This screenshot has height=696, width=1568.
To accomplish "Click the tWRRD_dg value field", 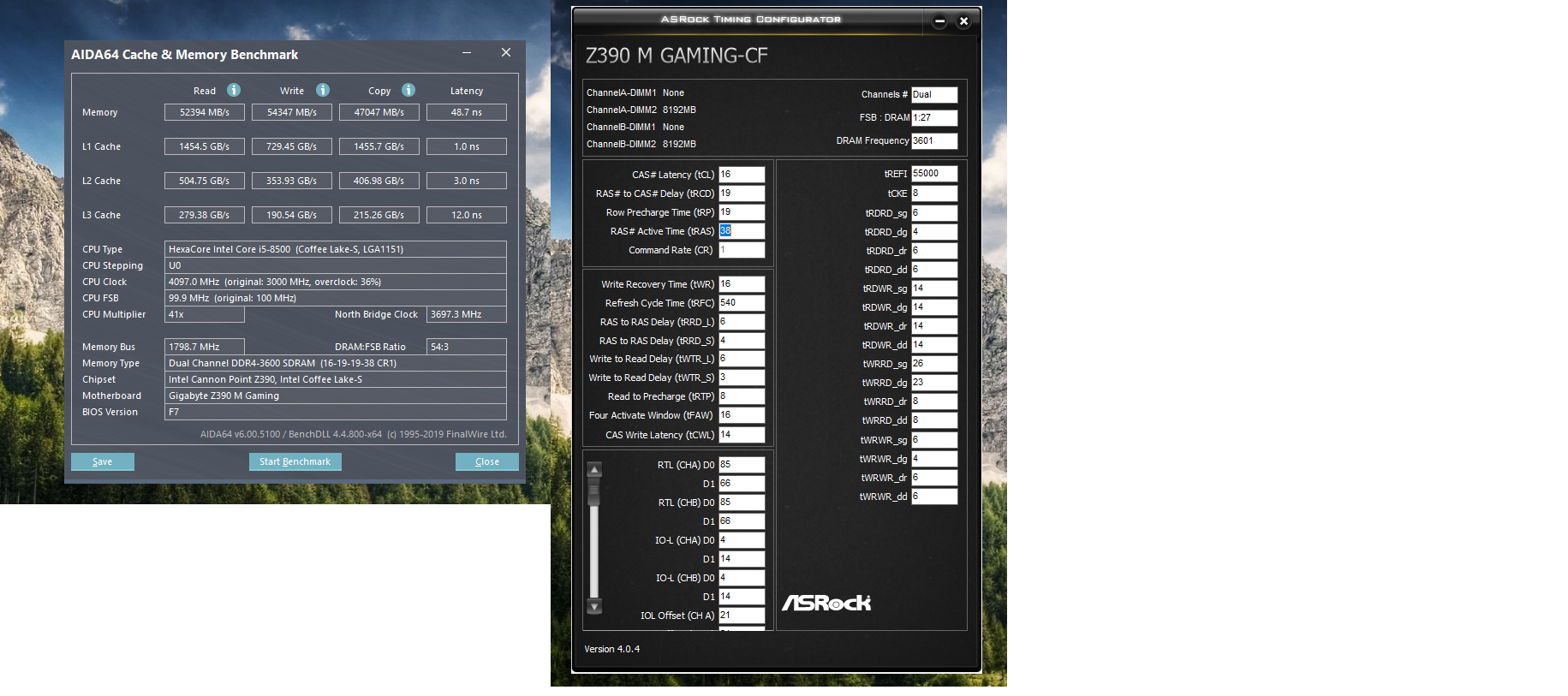I will [934, 383].
